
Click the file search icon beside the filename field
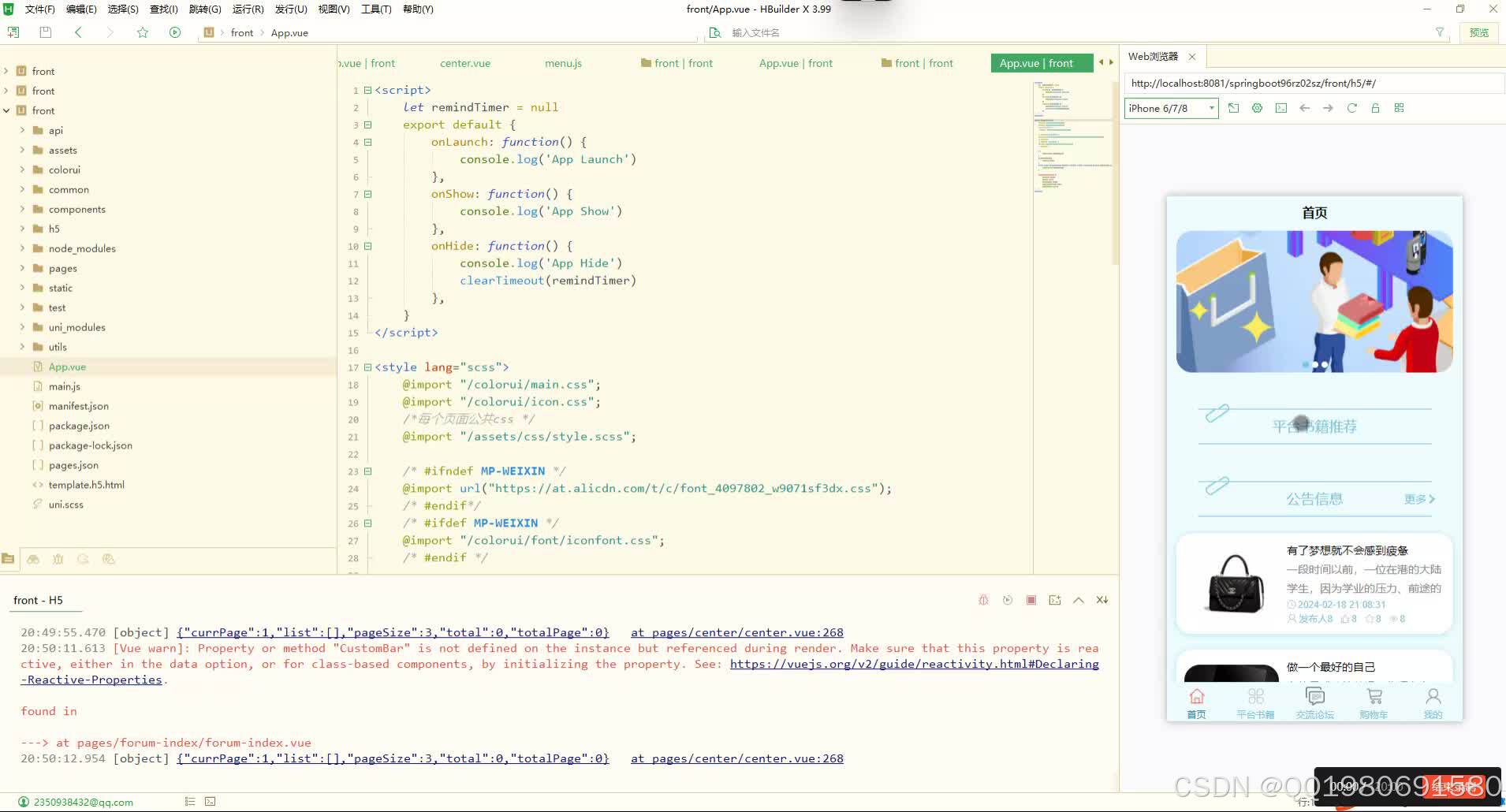[715, 32]
